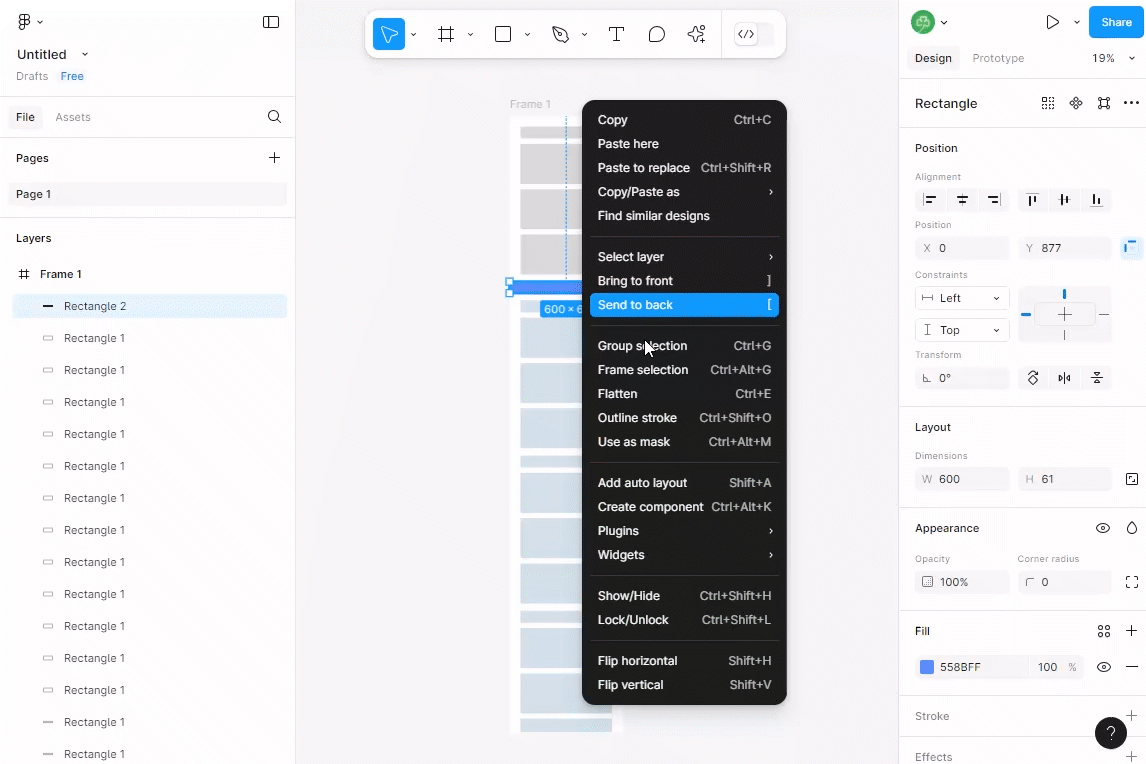The width and height of the screenshot is (1146, 764).
Task: Add a new page with plus icon
Action: pos(274,158)
